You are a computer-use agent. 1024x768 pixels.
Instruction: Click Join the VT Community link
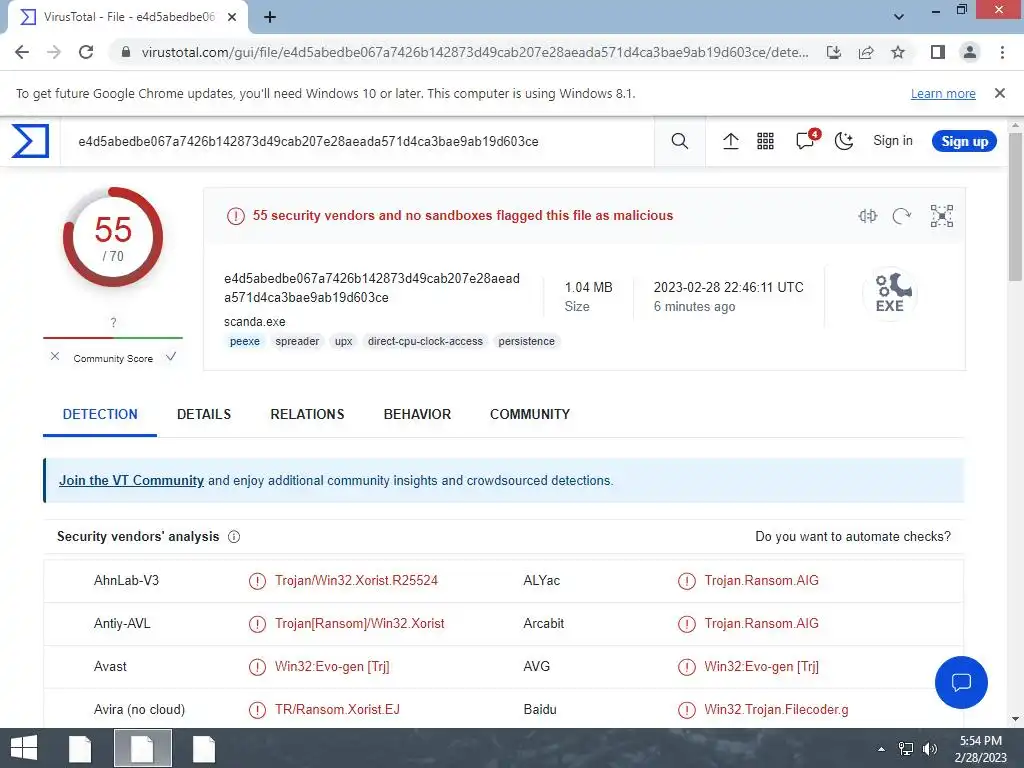131,481
